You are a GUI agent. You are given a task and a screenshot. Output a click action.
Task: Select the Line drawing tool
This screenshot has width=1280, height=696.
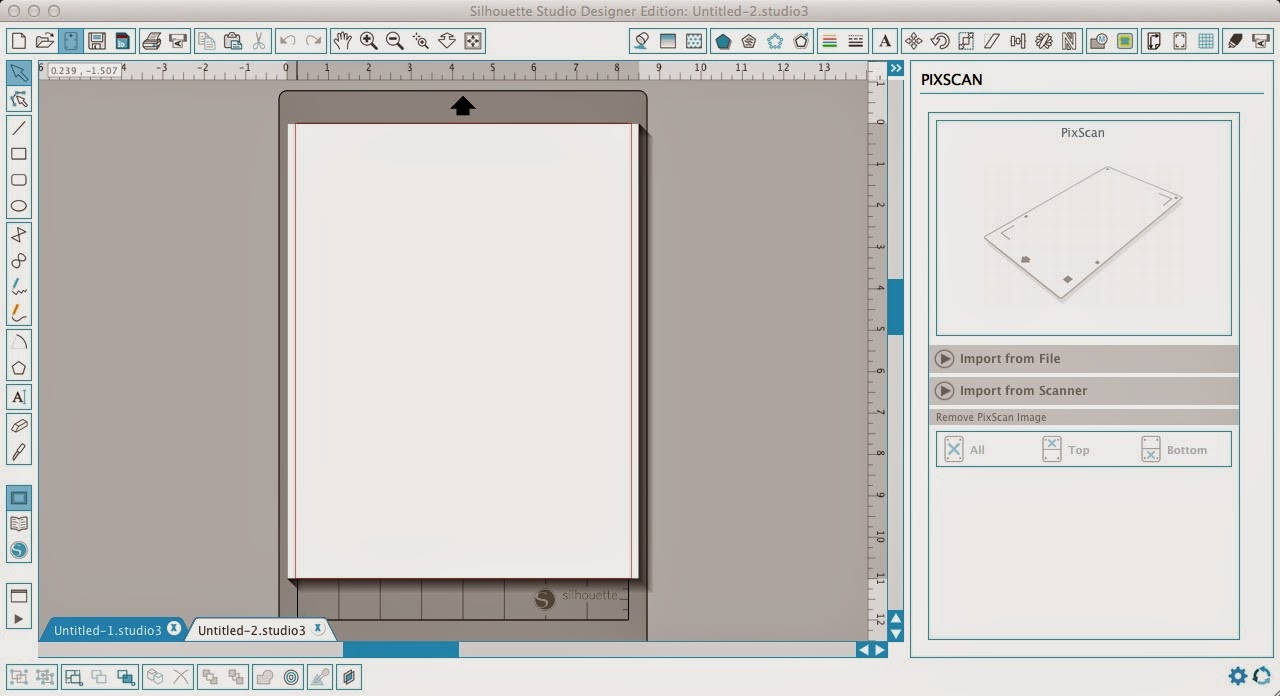coord(18,128)
